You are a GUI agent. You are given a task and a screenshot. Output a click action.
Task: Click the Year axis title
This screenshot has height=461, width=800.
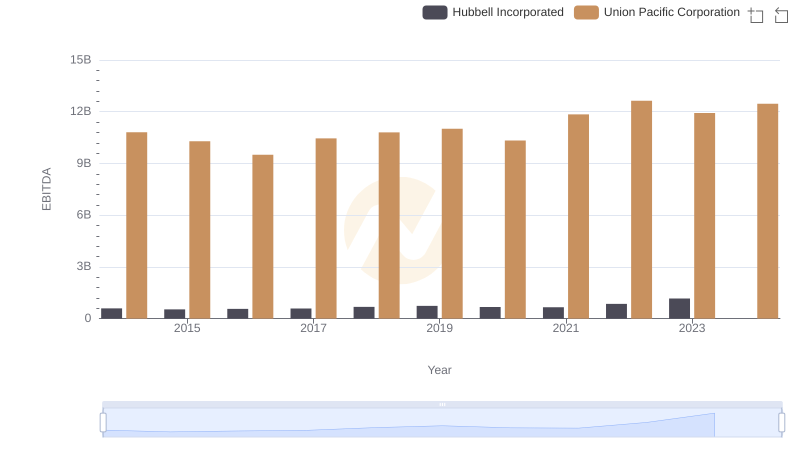pyautogui.click(x=439, y=370)
